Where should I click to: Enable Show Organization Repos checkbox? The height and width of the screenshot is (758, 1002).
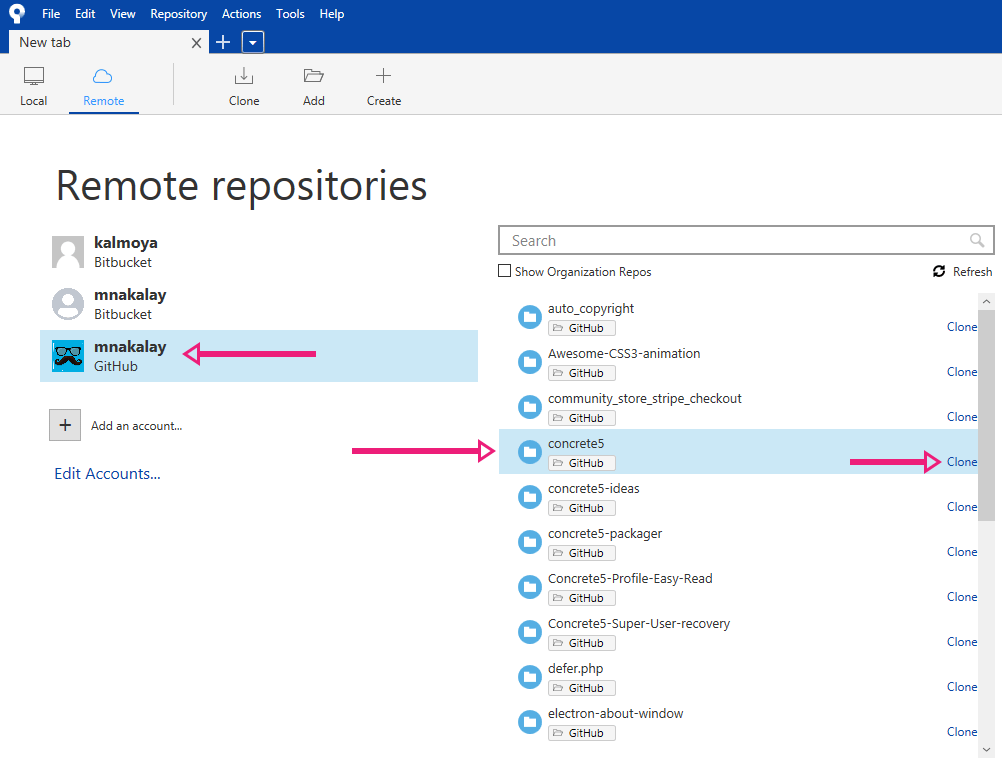504,271
